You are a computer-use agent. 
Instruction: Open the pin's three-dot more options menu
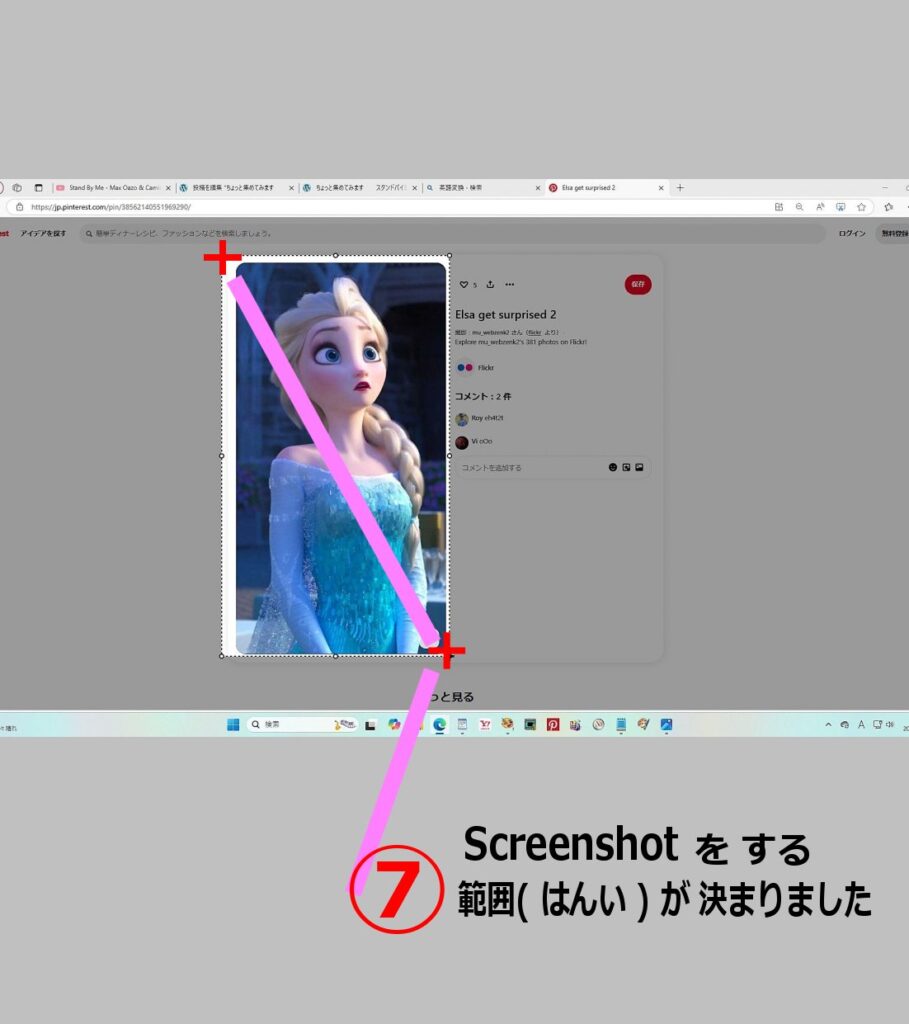pos(510,284)
